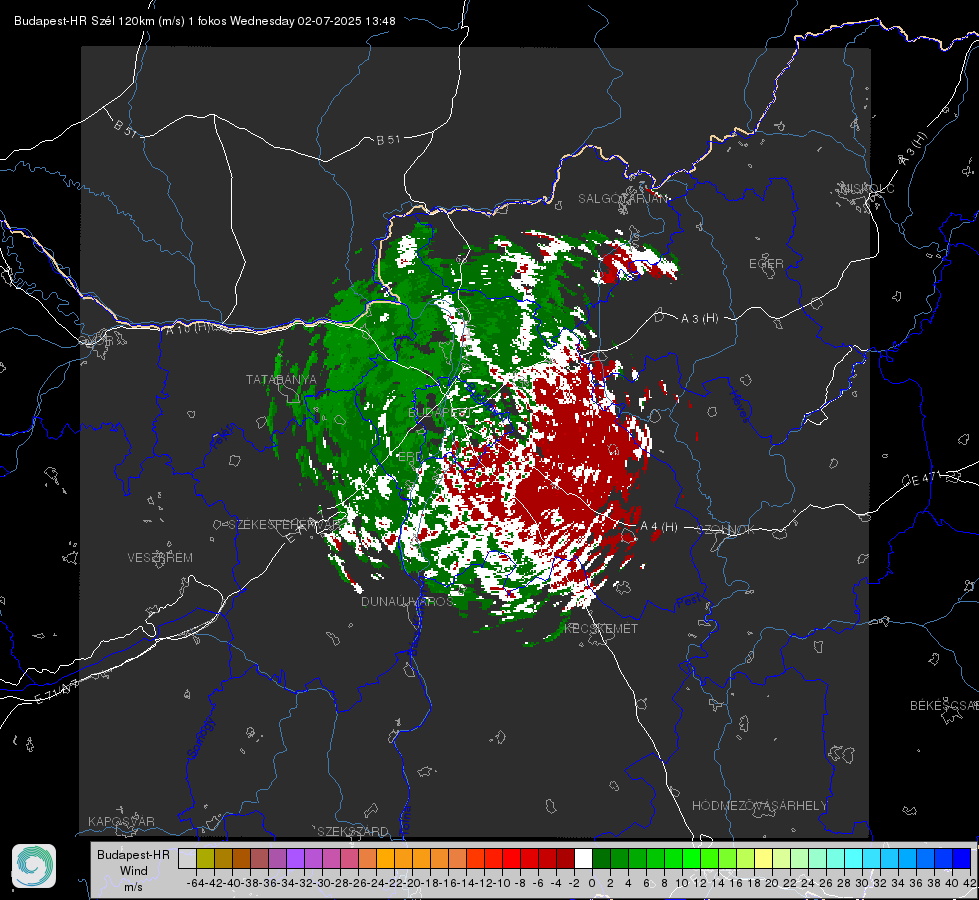Click the EGER city label

pyautogui.click(x=766, y=264)
